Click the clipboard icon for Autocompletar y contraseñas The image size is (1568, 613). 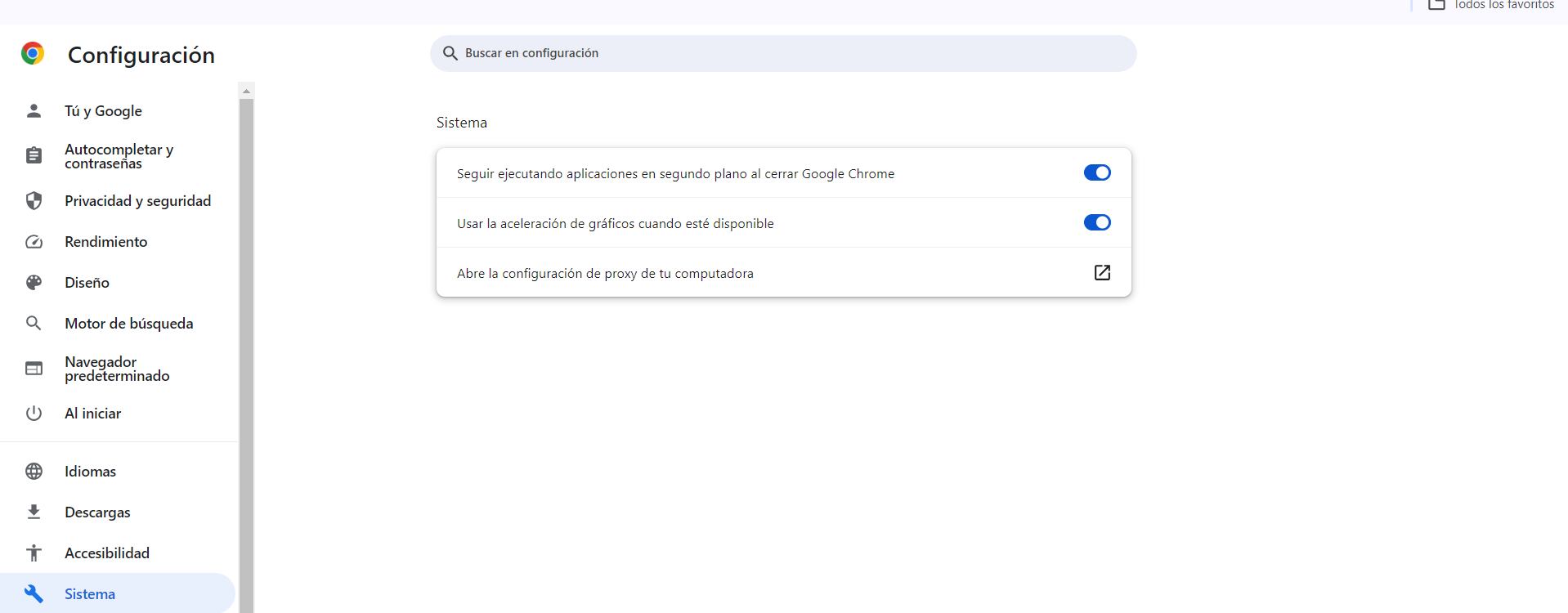point(34,156)
